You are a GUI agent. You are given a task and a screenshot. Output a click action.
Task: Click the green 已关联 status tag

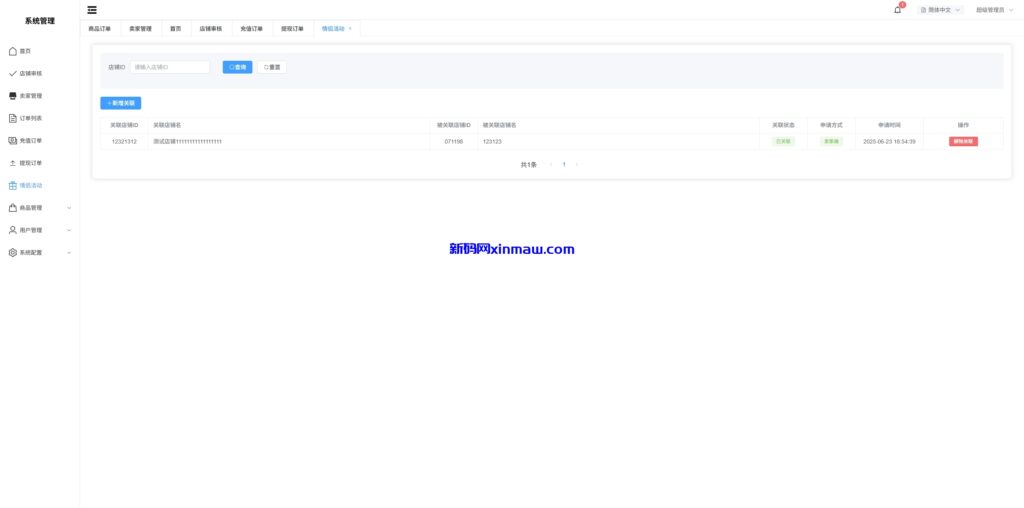tap(783, 142)
